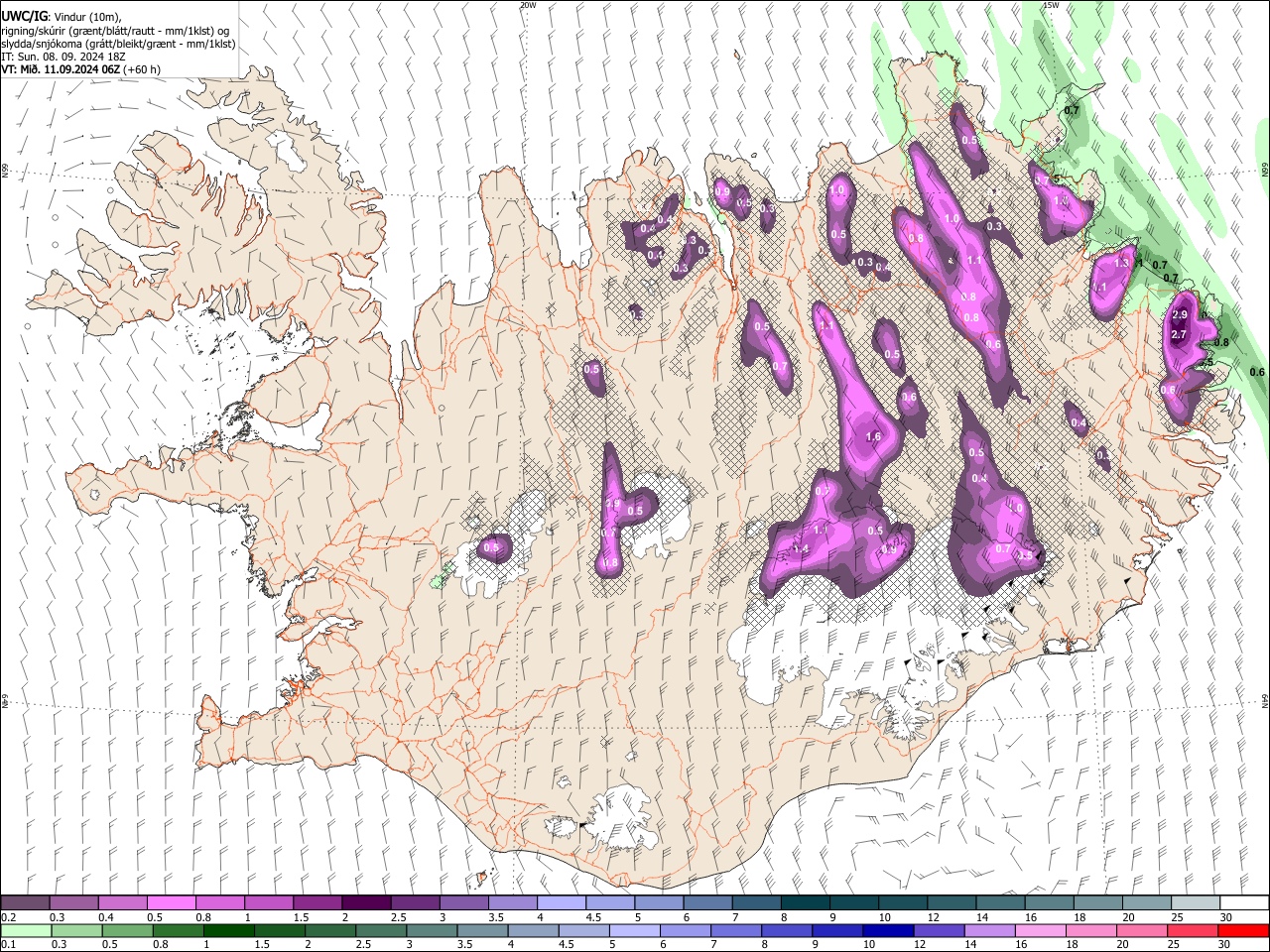Click the 'UWC/IG: Vindur (10m)' title text
Screen dimensions: 1270x952
62,16
